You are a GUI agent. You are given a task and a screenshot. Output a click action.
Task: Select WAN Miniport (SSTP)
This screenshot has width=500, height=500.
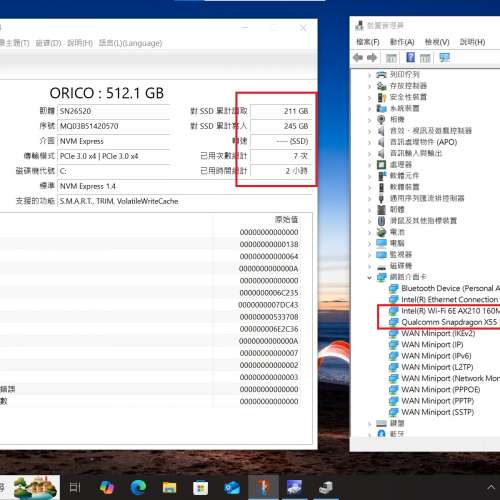[437, 412]
